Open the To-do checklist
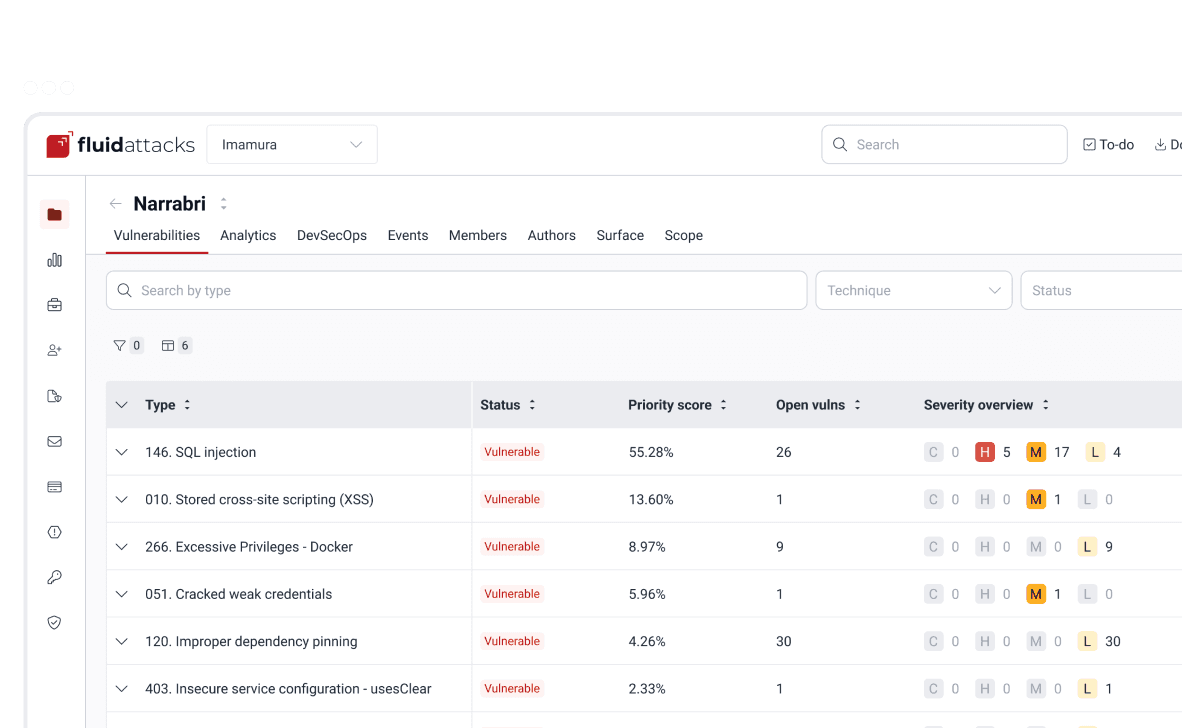Image resolution: width=1182 pixels, height=728 pixels. click(x=1108, y=144)
